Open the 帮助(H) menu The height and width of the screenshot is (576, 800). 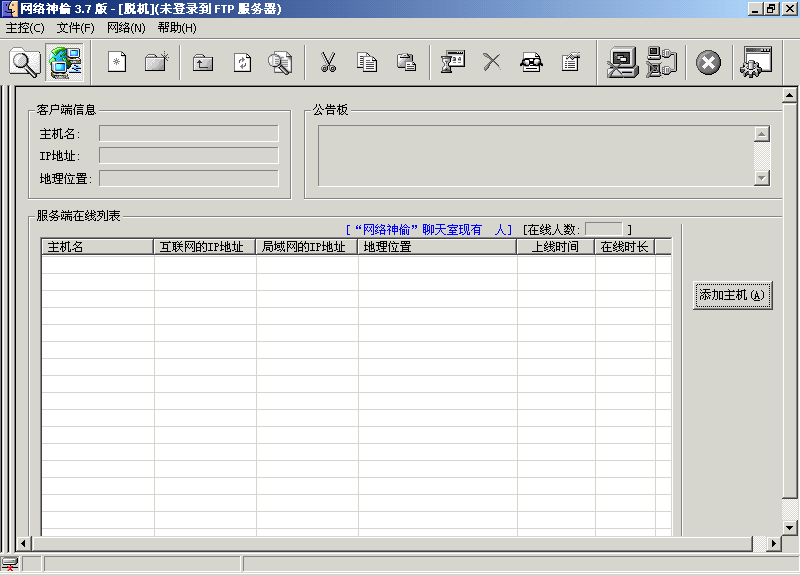pos(176,29)
